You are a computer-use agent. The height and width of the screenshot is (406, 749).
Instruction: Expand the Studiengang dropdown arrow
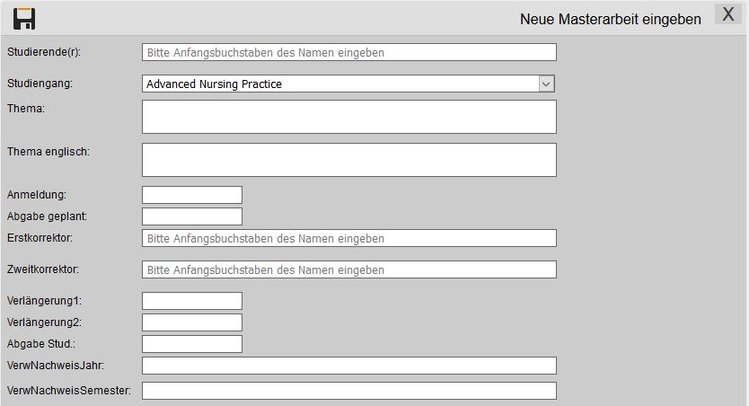click(x=546, y=84)
